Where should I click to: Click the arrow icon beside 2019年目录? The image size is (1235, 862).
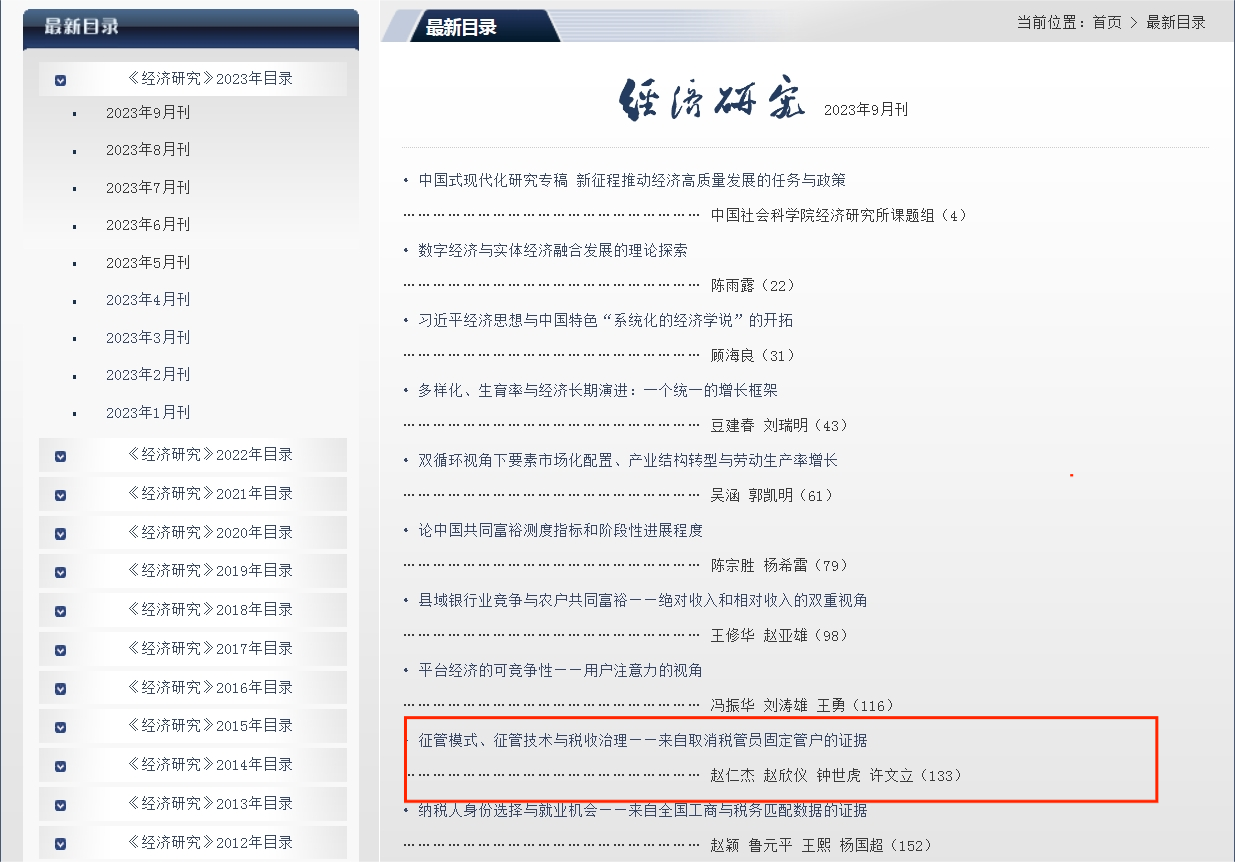pyautogui.click(x=61, y=572)
